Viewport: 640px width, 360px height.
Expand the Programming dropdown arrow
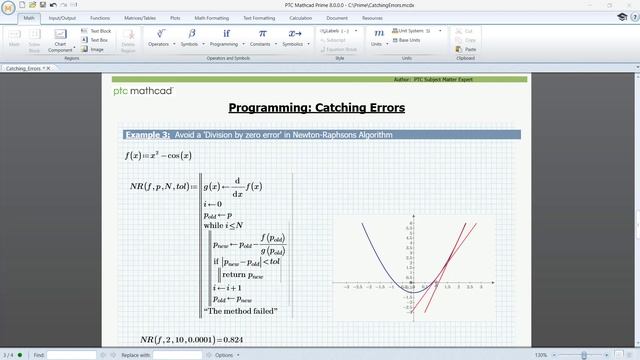244,44
